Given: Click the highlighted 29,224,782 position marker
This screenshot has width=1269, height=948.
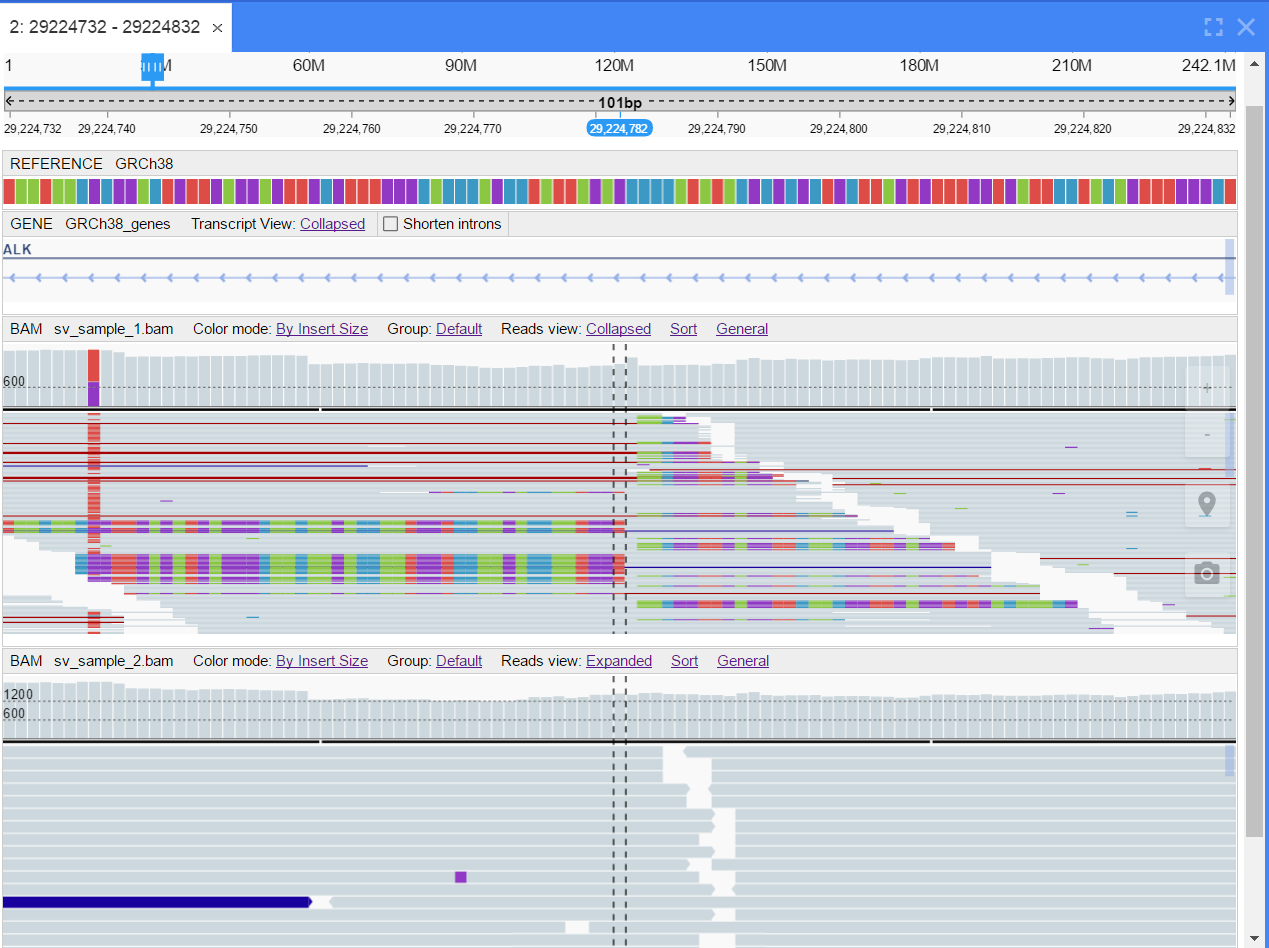Looking at the screenshot, I should [619, 128].
